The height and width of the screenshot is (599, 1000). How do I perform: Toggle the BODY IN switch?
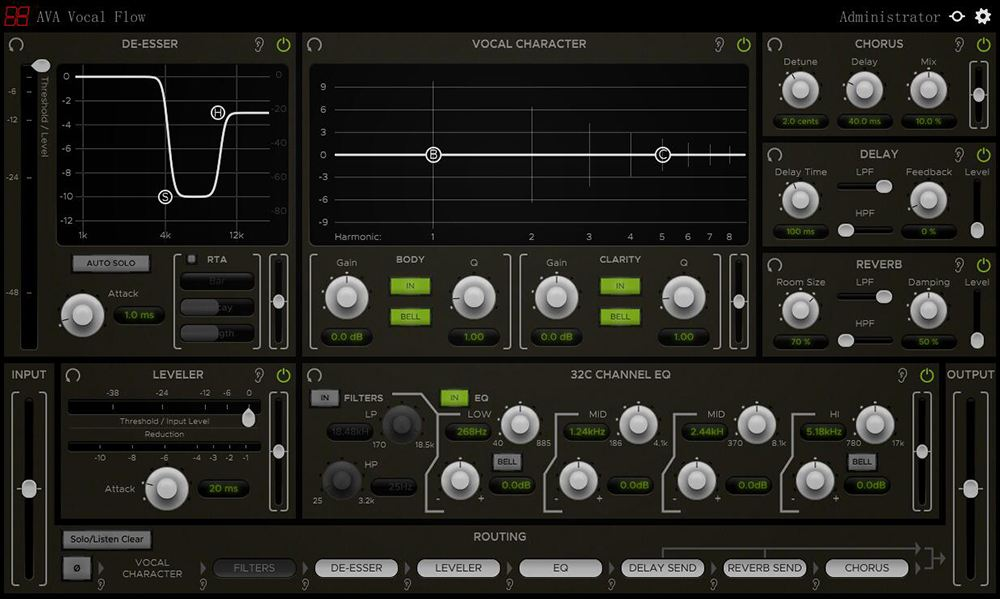click(410, 286)
